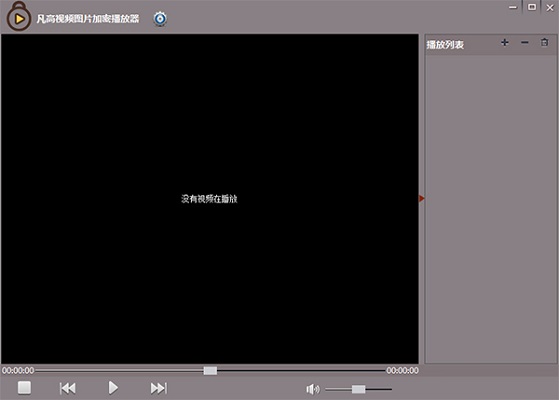Click the elapsed time 00:00:00 label at left
Viewport: 559px width, 400px height.
(18, 370)
